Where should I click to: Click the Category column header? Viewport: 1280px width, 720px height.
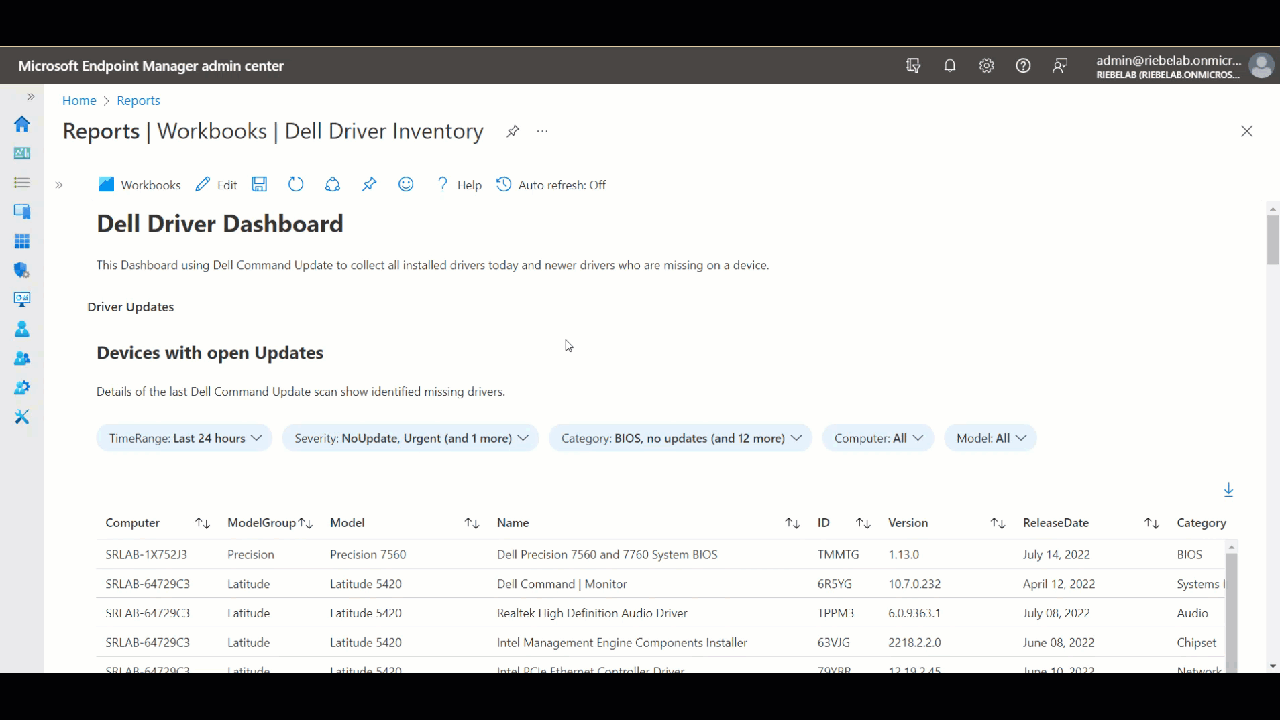click(x=1201, y=523)
